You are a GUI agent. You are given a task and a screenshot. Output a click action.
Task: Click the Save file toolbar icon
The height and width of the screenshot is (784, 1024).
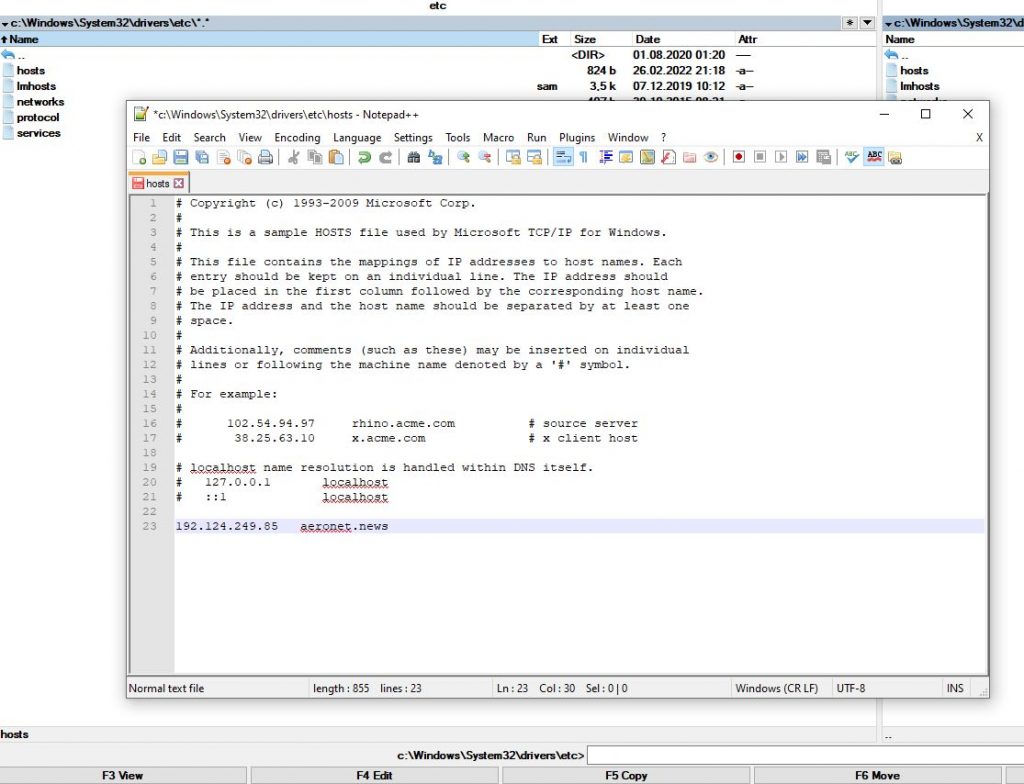point(181,157)
